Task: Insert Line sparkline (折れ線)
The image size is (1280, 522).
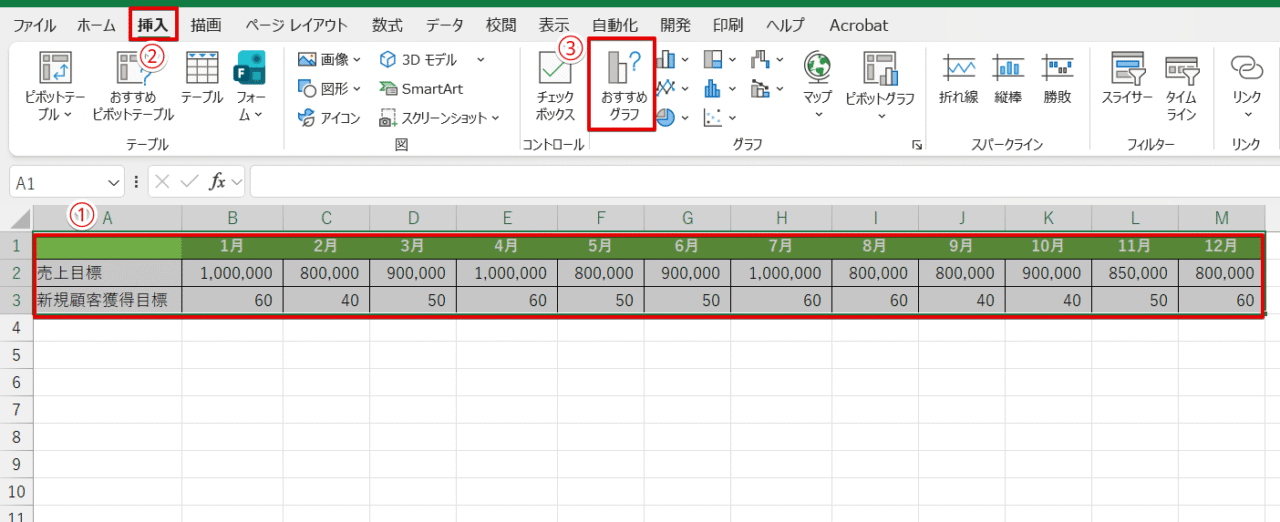Action: pos(958,80)
